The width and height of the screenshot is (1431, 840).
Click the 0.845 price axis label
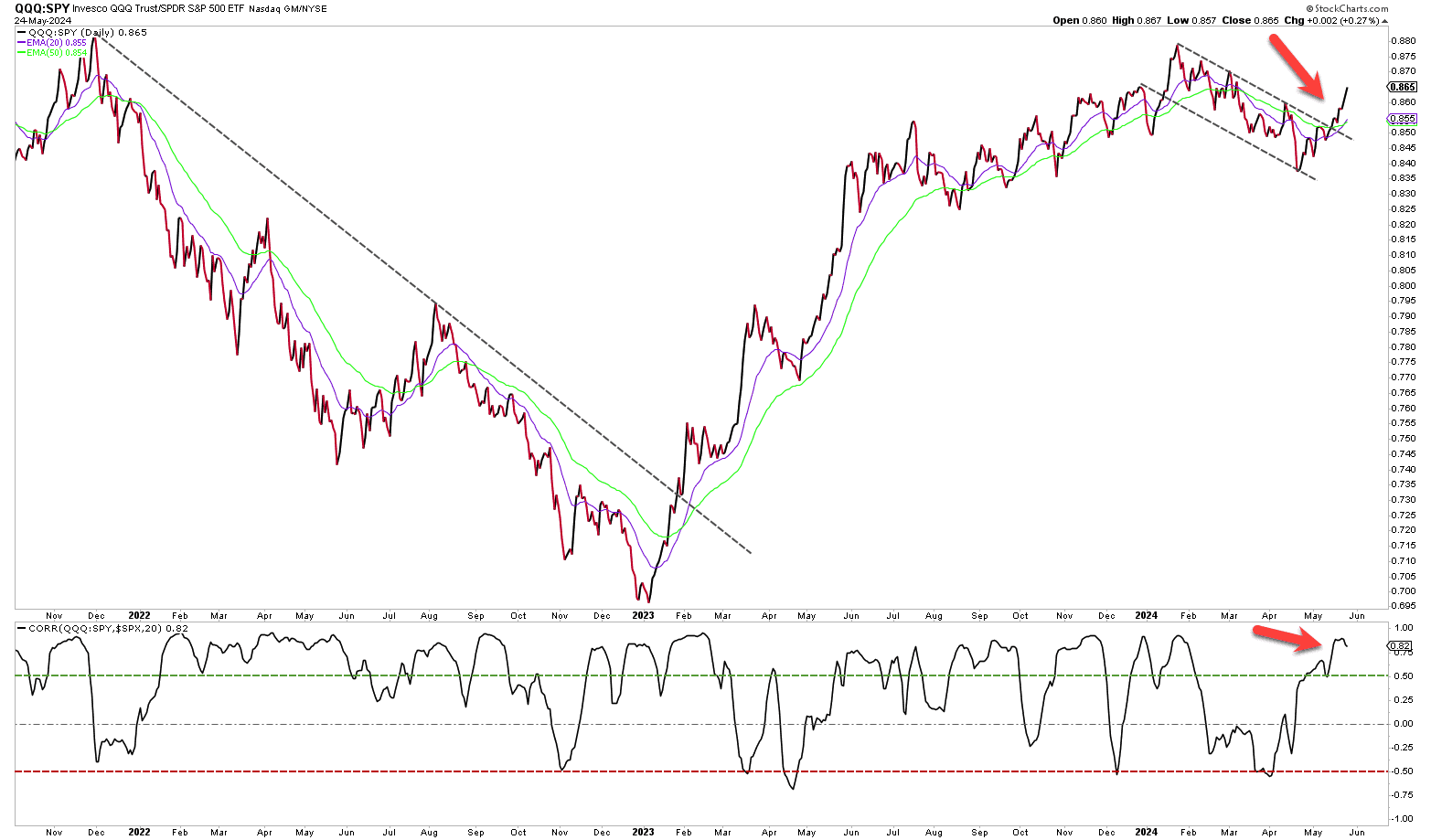point(1404,148)
